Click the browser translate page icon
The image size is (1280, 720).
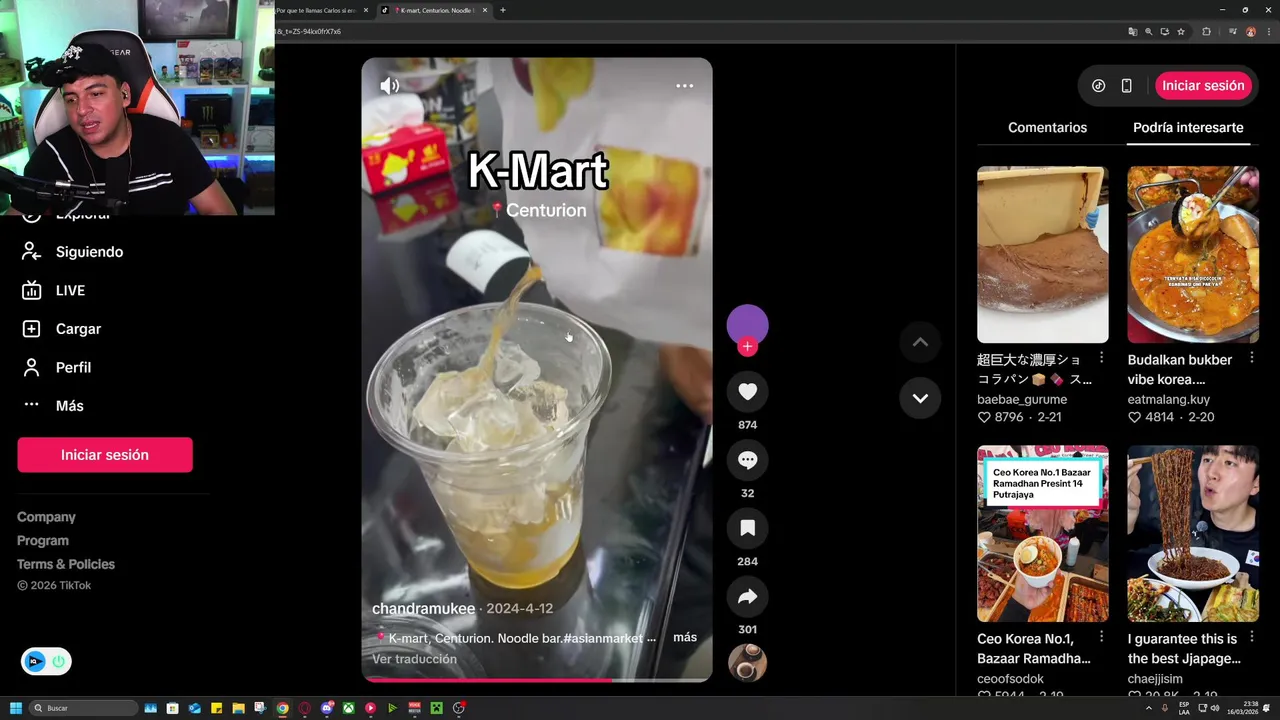point(1133,31)
